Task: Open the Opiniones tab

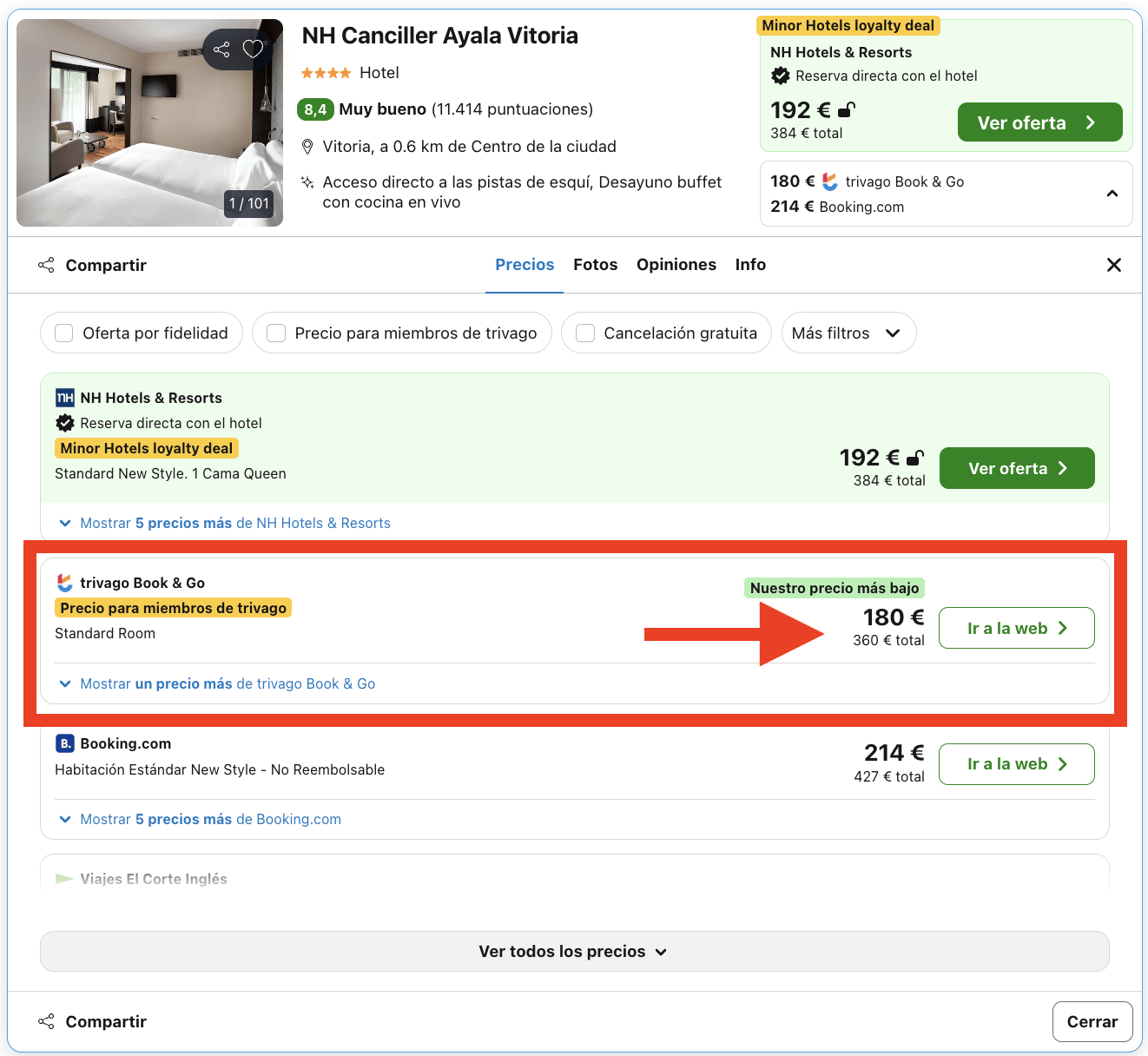Action: pos(676,265)
